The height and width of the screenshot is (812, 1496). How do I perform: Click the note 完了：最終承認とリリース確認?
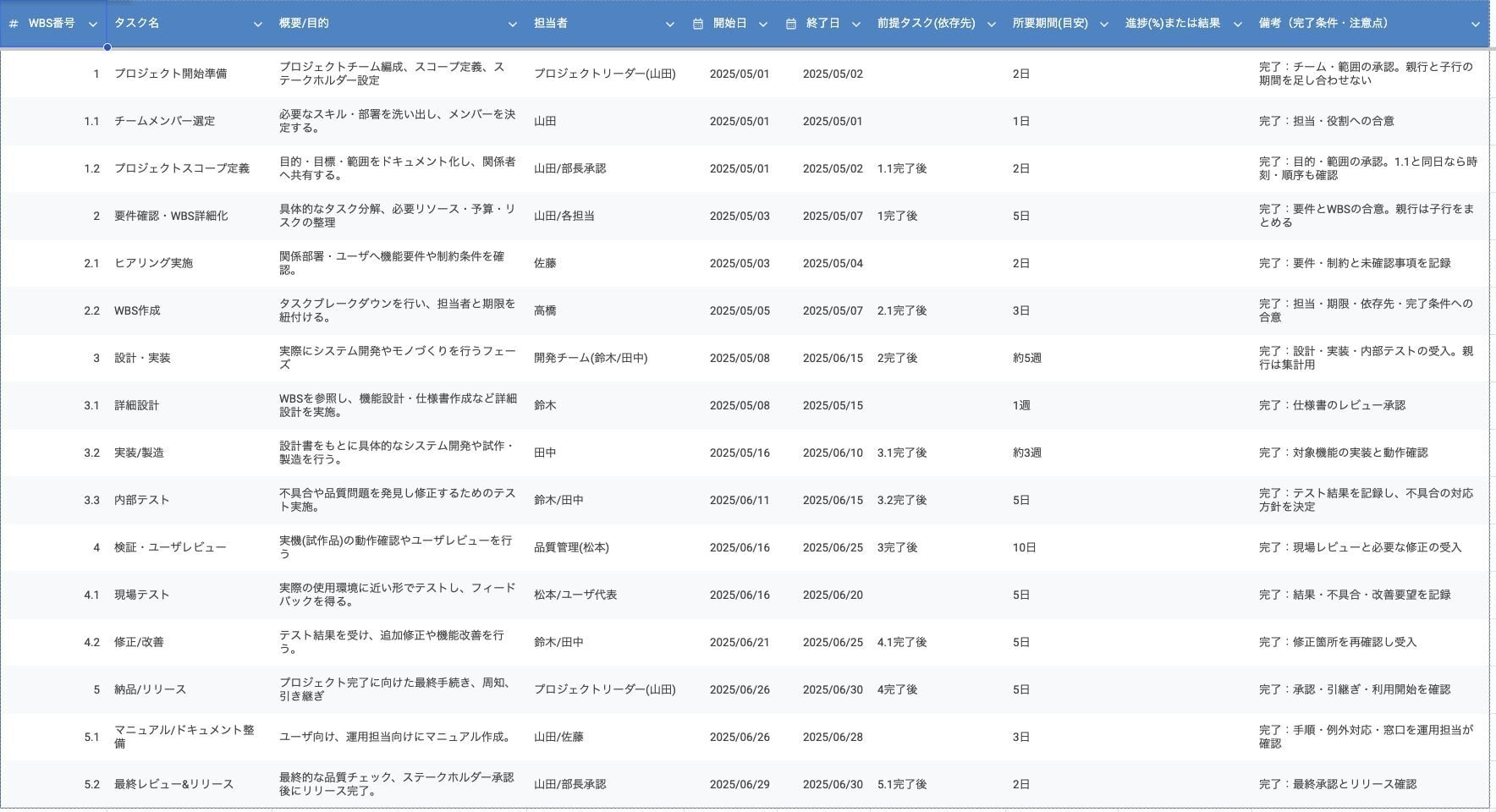[x=1337, y=784]
